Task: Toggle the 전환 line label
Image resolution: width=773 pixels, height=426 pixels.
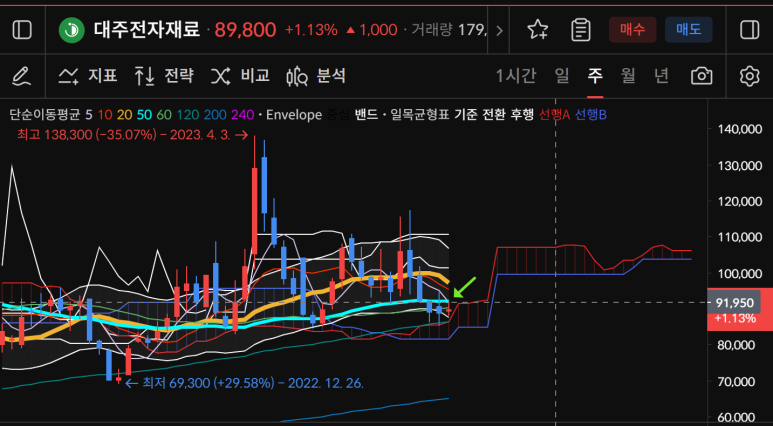Action: [x=492, y=115]
